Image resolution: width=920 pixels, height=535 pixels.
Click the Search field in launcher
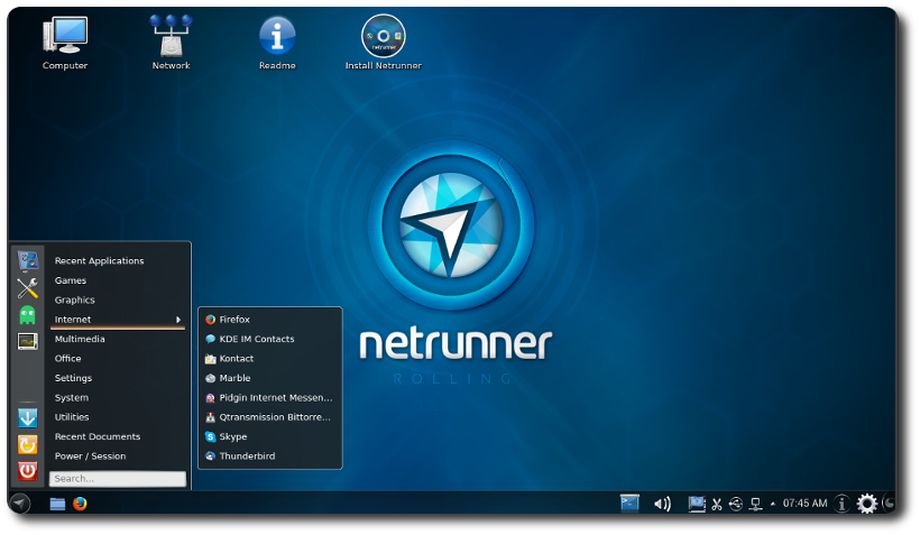tap(118, 479)
